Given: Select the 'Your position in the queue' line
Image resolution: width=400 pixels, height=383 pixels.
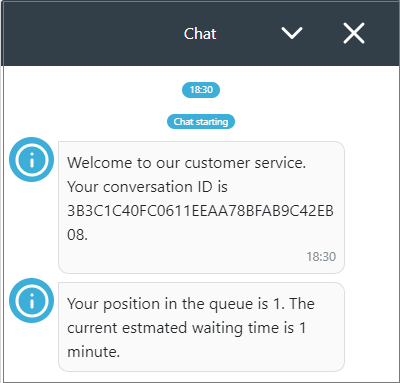Looking at the screenshot, I should [191, 304].
